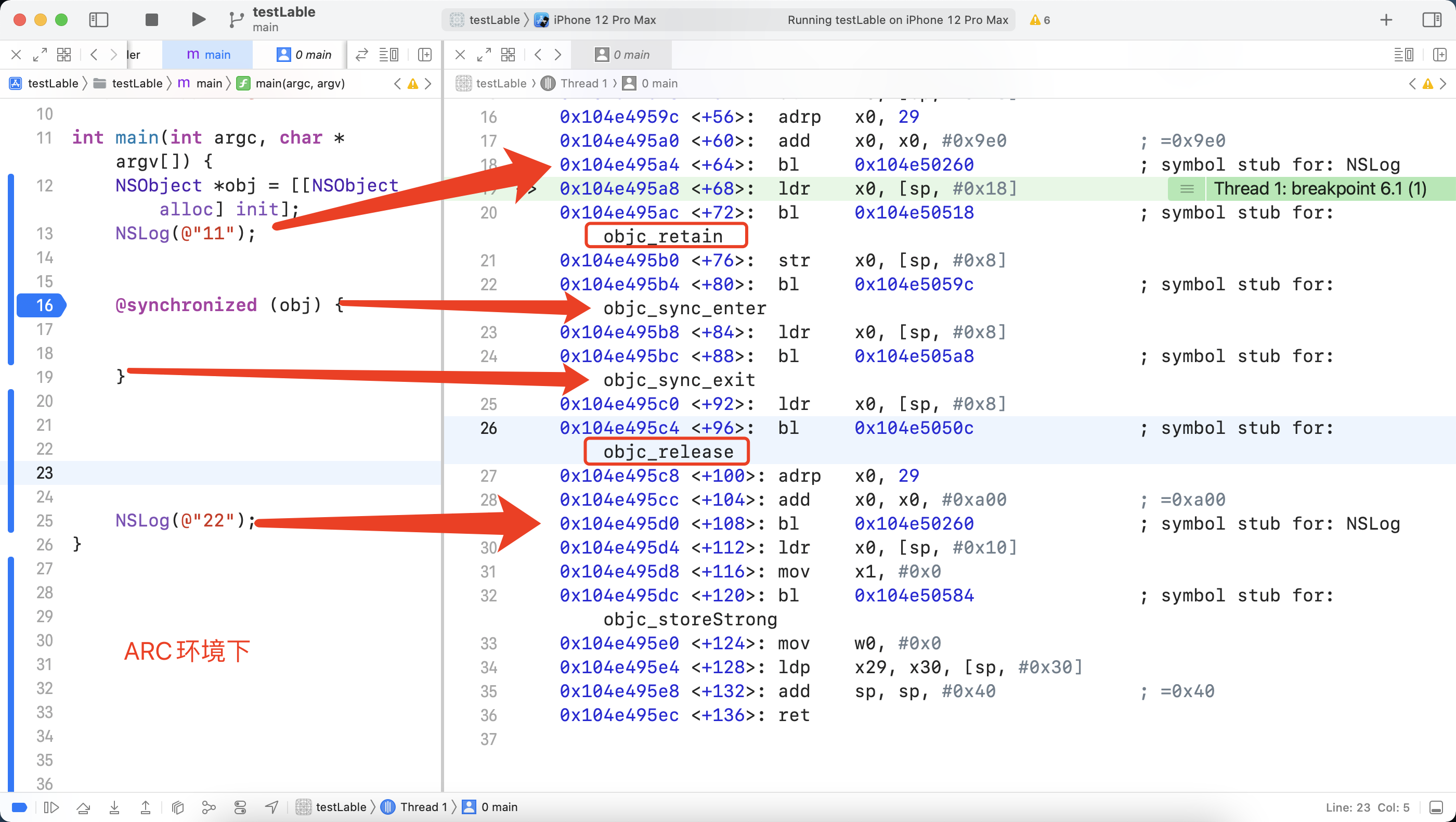Click the 6 warnings indicator
This screenshot has height=822, width=1456.
click(x=1040, y=20)
